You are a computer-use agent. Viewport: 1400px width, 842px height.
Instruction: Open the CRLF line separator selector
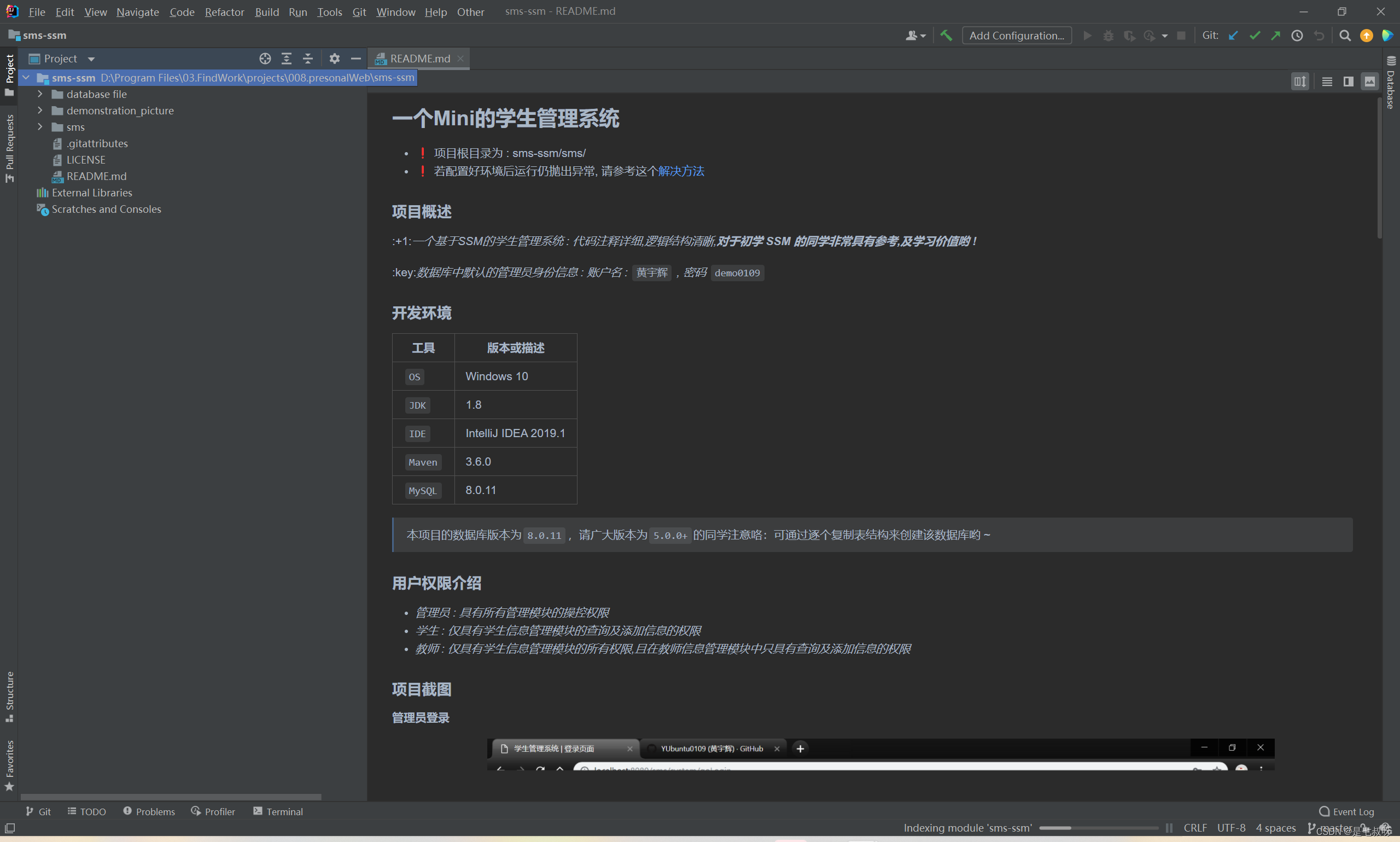1195,828
